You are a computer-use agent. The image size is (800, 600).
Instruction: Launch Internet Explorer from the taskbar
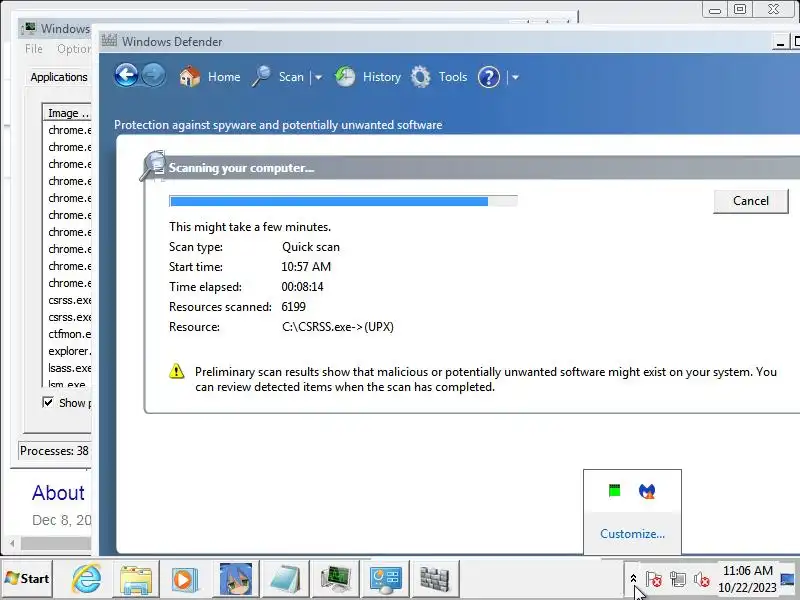(86, 579)
